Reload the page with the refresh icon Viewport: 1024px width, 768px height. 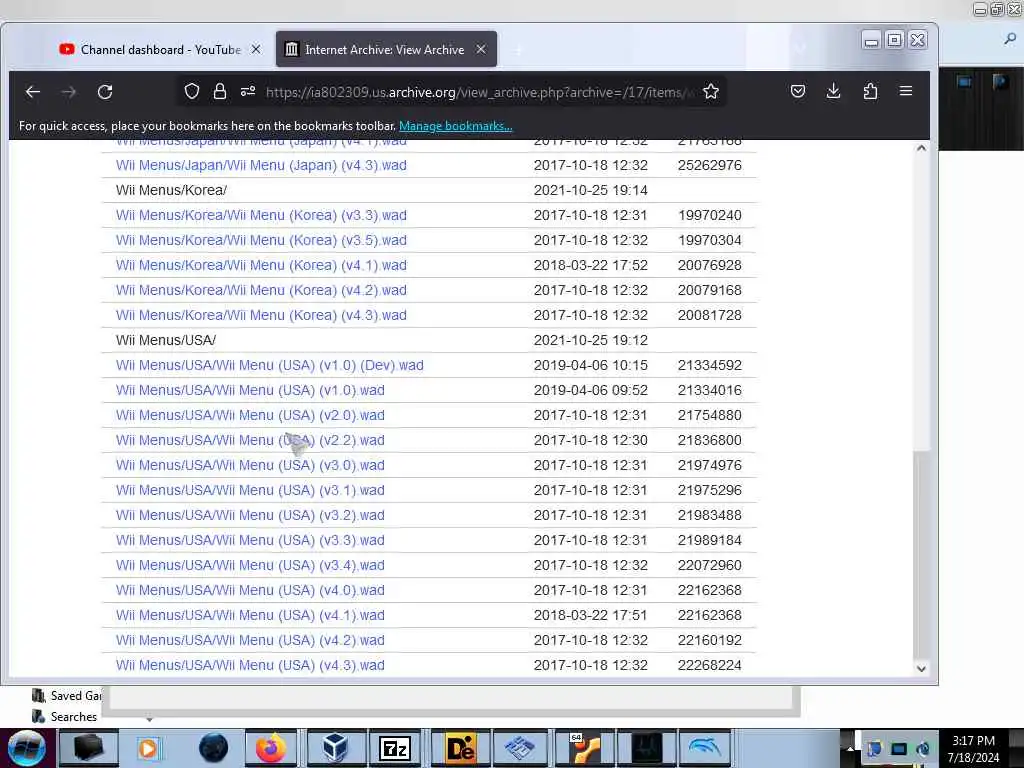[105, 92]
